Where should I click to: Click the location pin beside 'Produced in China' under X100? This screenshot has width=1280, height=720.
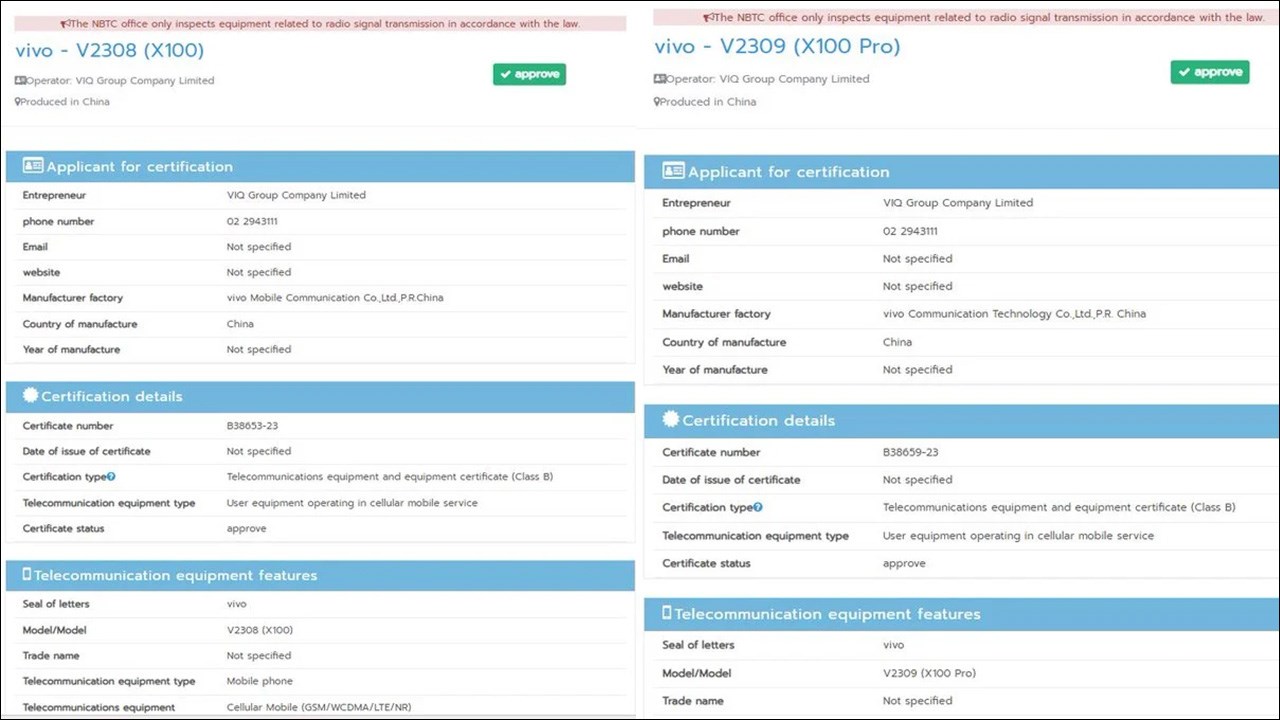pos(17,101)
